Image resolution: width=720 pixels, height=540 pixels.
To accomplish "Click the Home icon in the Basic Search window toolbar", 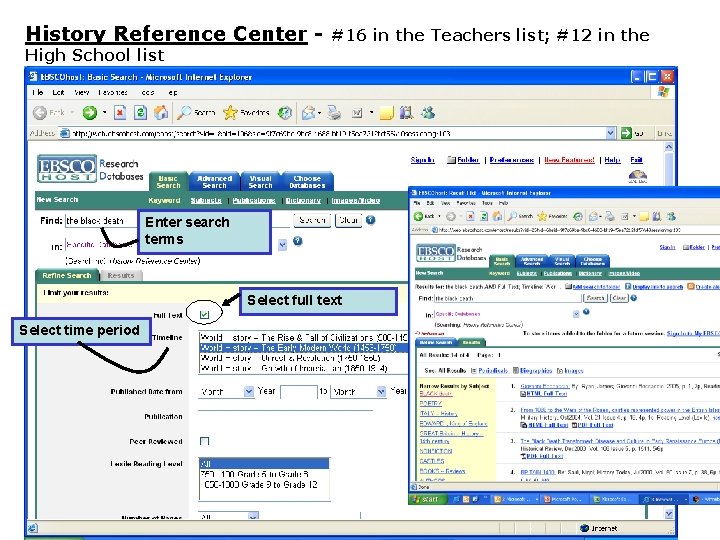I will point(160,112).
